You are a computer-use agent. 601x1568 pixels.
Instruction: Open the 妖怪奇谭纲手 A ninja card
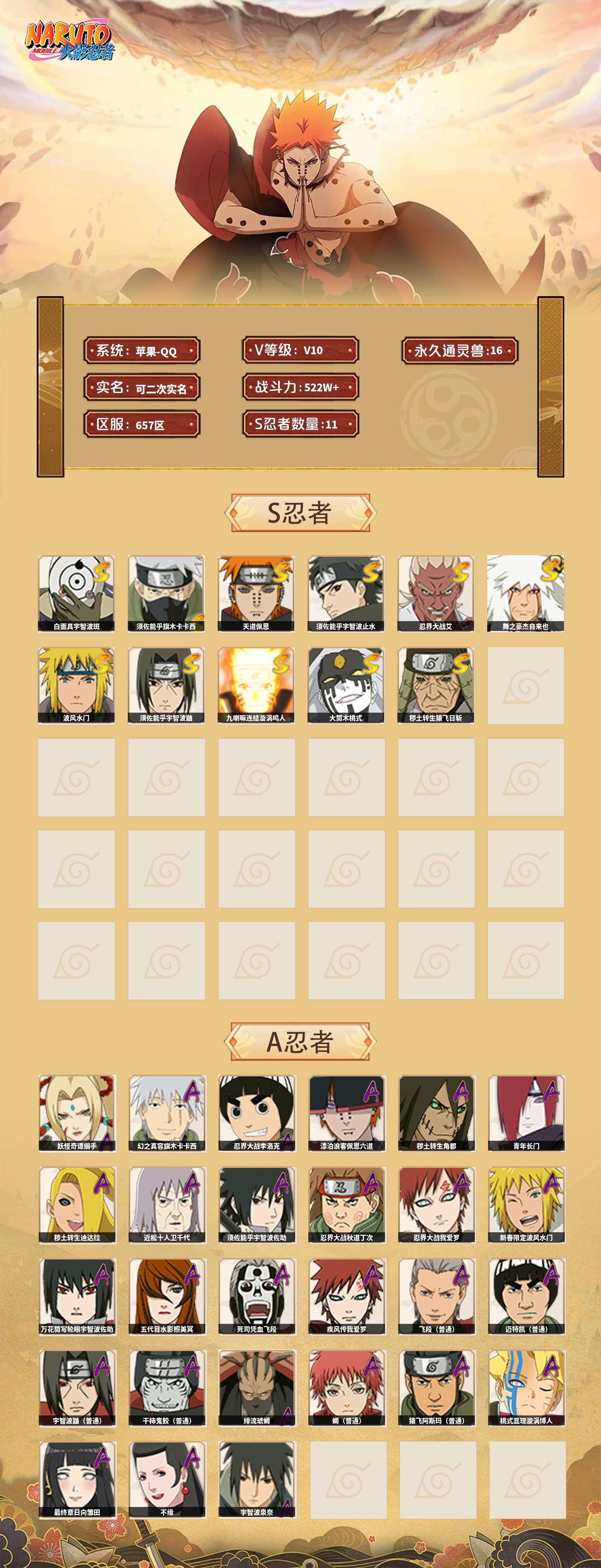pos(77,1113)
